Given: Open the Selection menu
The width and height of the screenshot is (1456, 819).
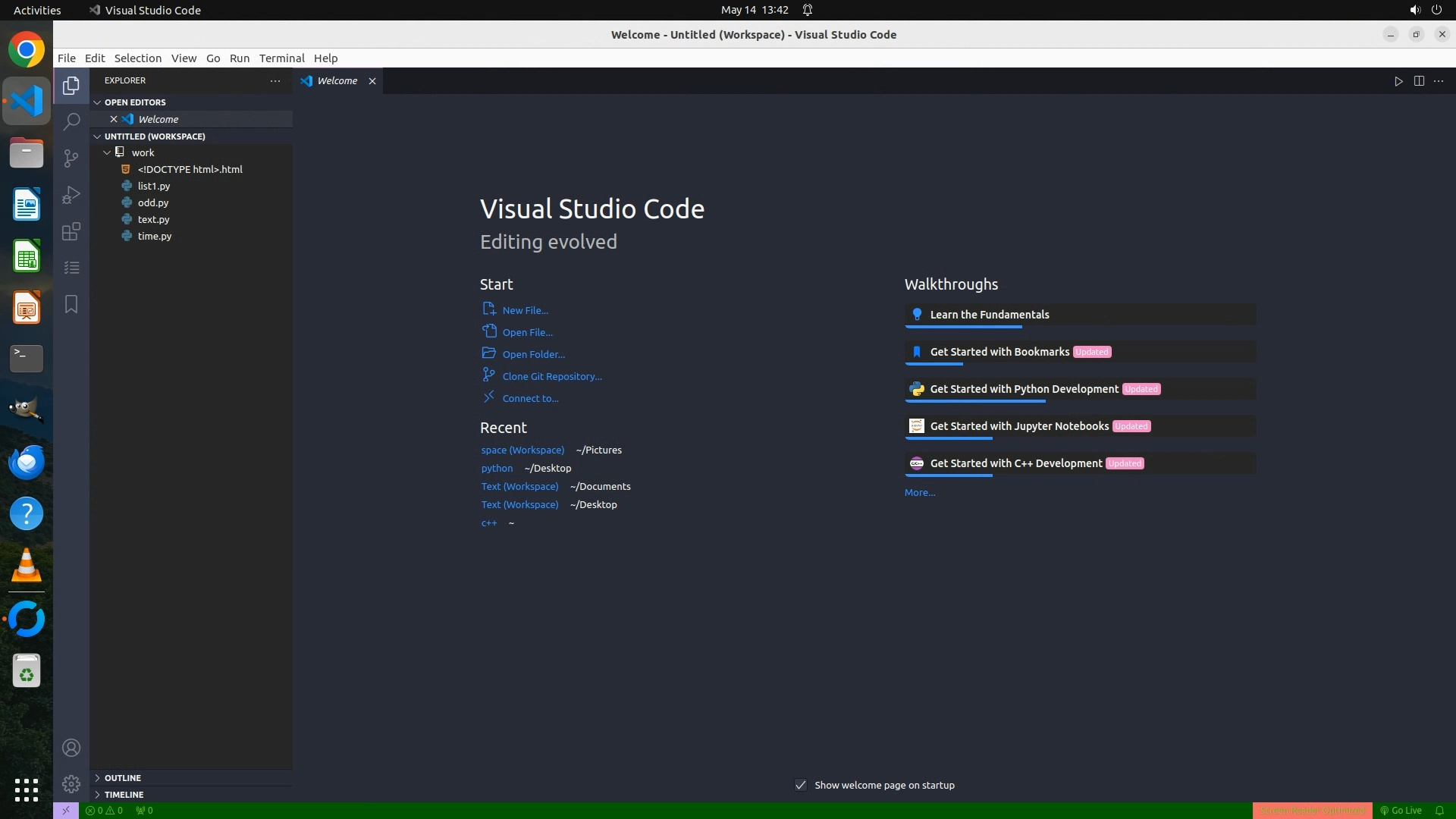Looking at the screenshot, I should [137, 58].
